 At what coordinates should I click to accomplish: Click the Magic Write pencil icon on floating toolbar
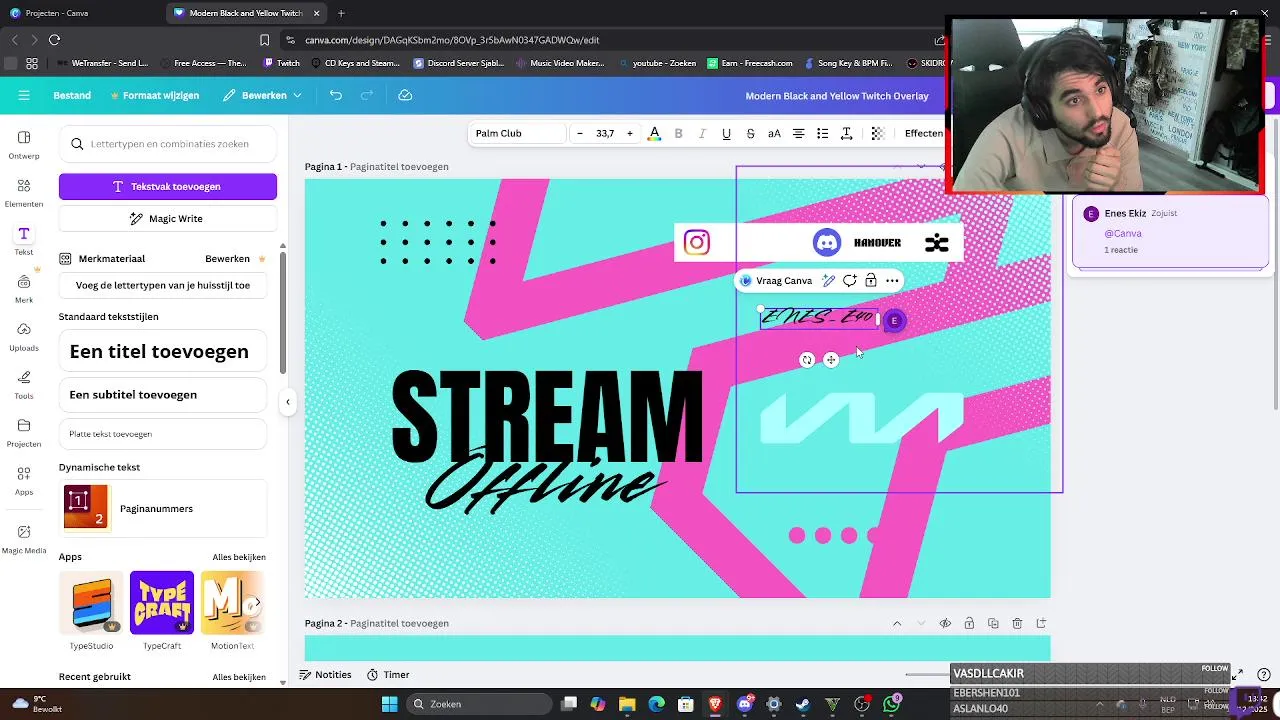click(x=828, y=281)
